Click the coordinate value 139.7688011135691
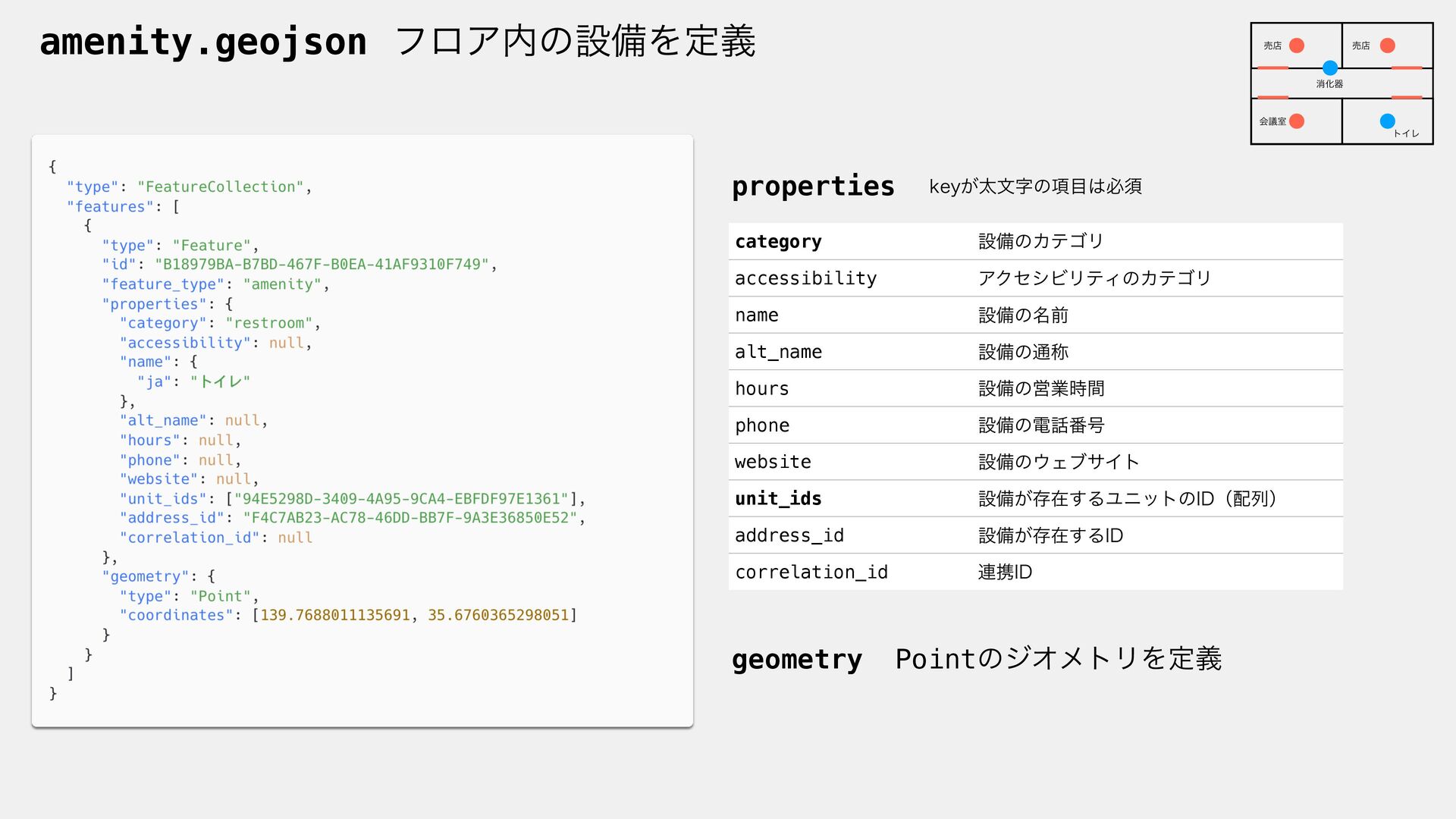Image resolution: width=1456 pixels, height=819 pixels. tap(335, 615)
